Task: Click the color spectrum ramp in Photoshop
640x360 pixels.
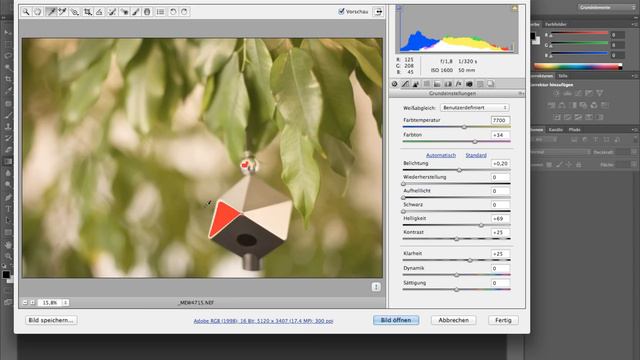Action: tap(578, 67)
